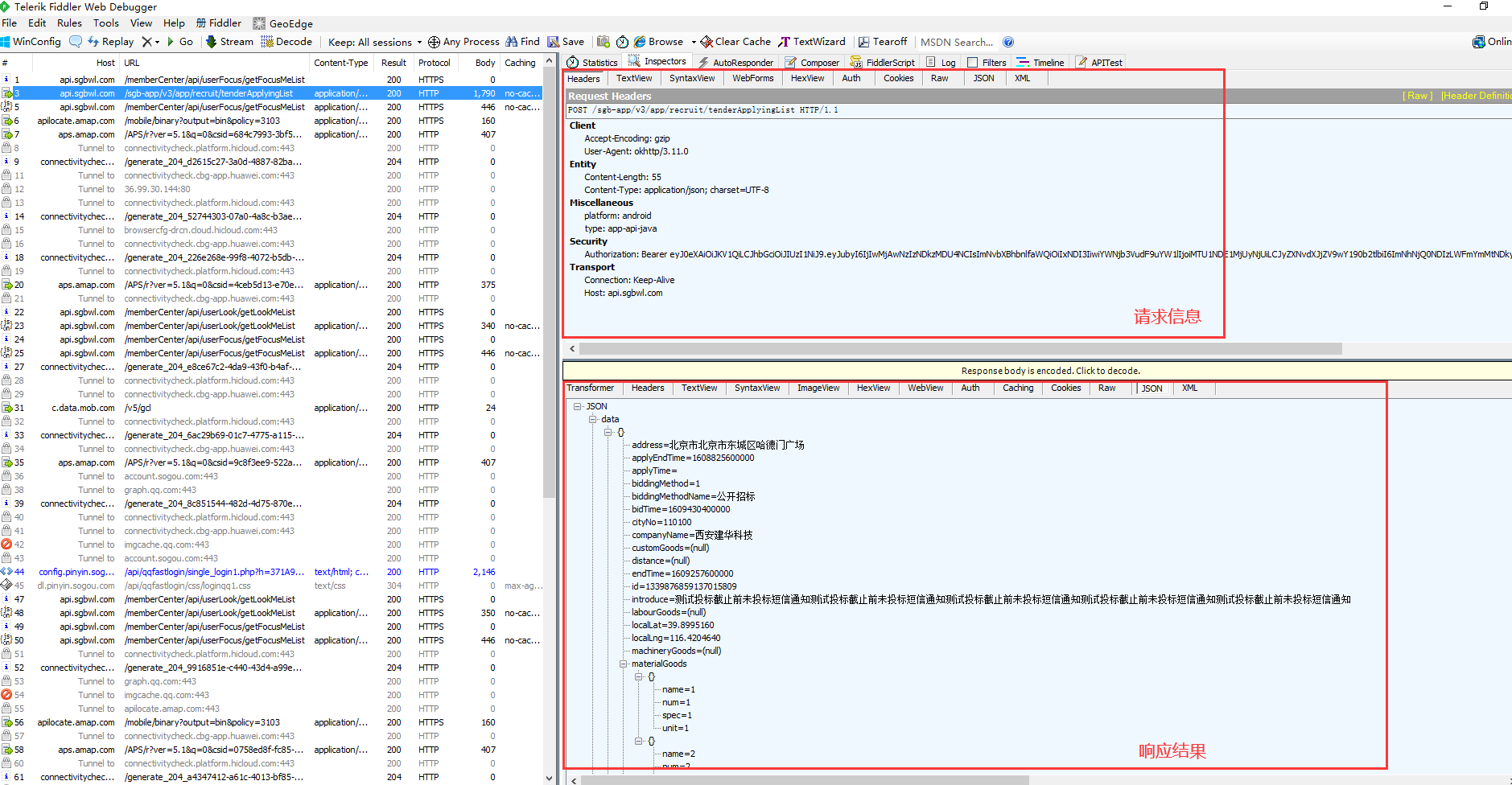Viewport: 1512px width, 785px height.
Task: Click the [Raw] link in Request Headers
Action: click(1417, 96)
